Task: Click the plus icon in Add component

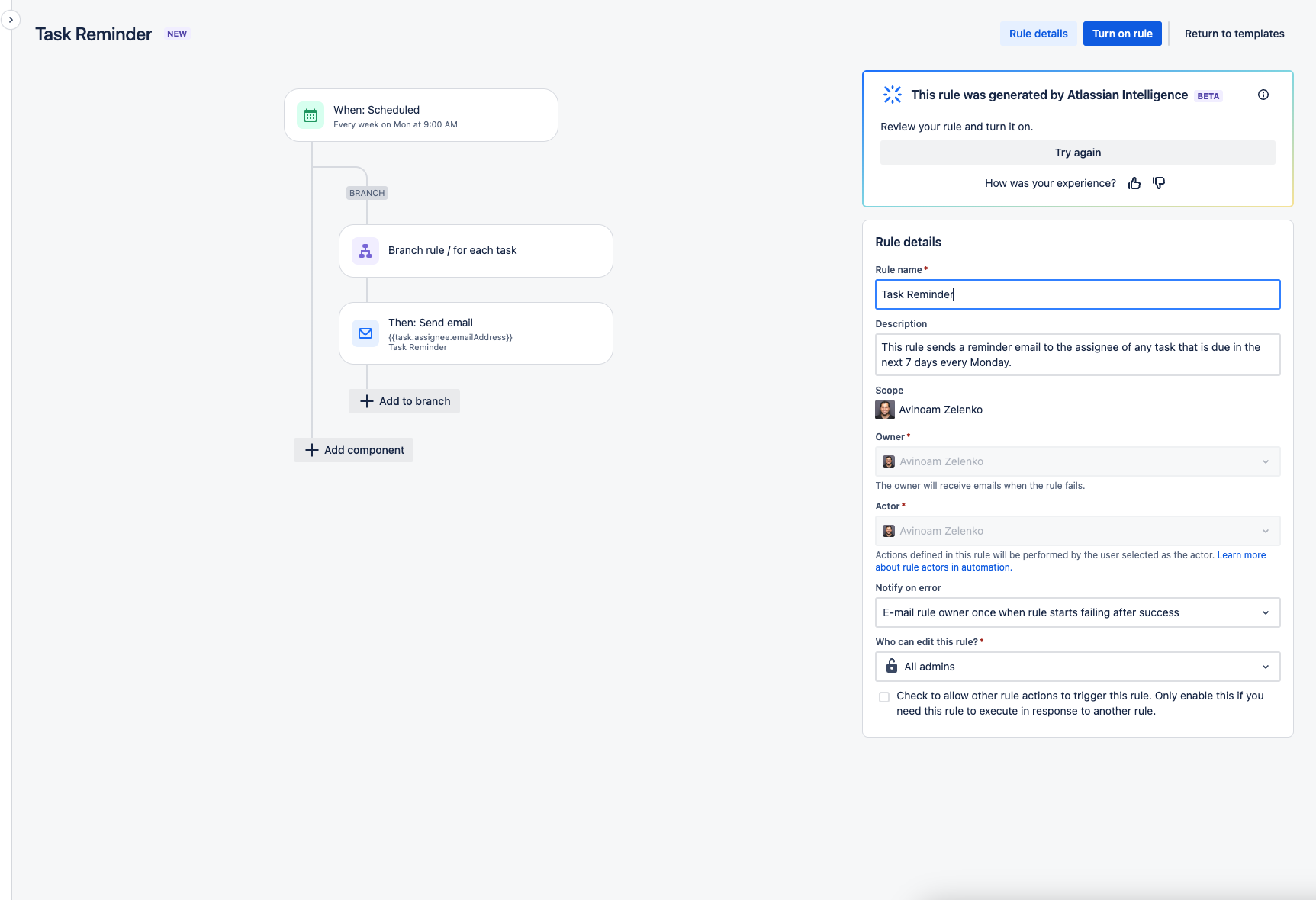Action: 312,450
